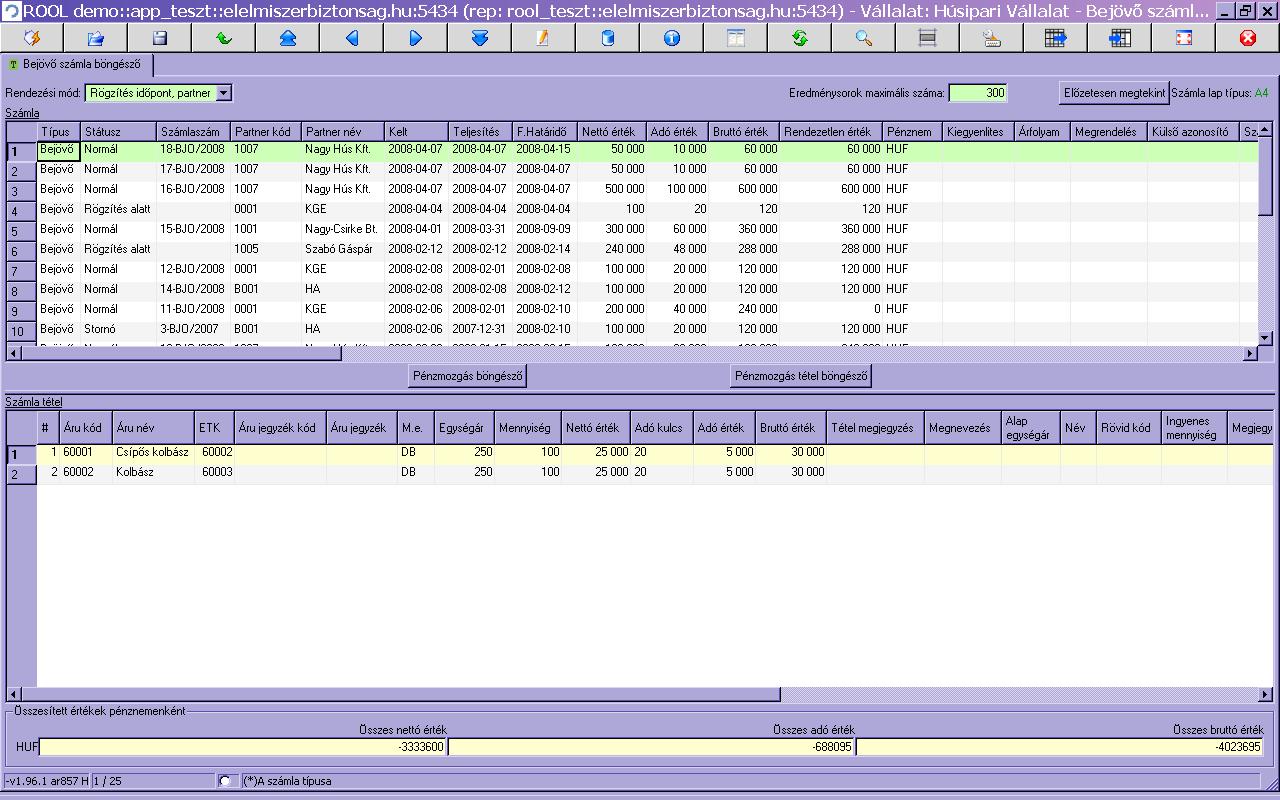1280x800 pixels.
Task: Click the red circular close X icon
Action: [x=1248, y=38]
